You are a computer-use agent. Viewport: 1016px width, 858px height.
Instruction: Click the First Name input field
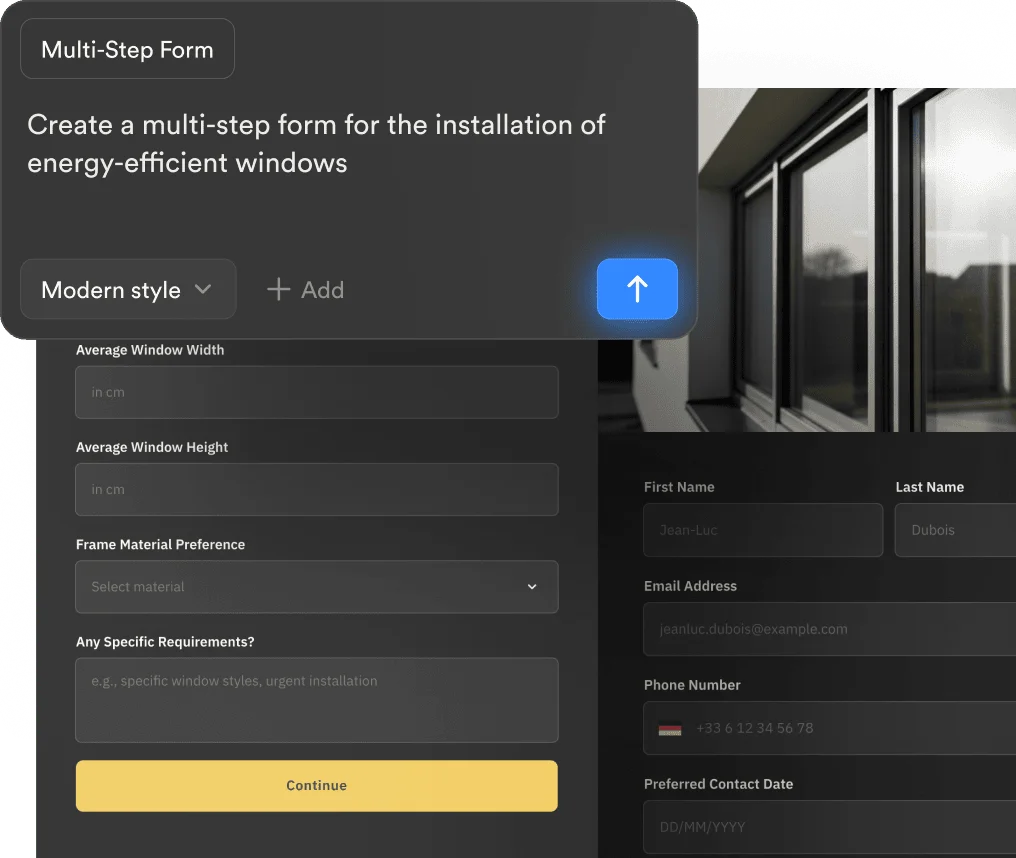762,530
